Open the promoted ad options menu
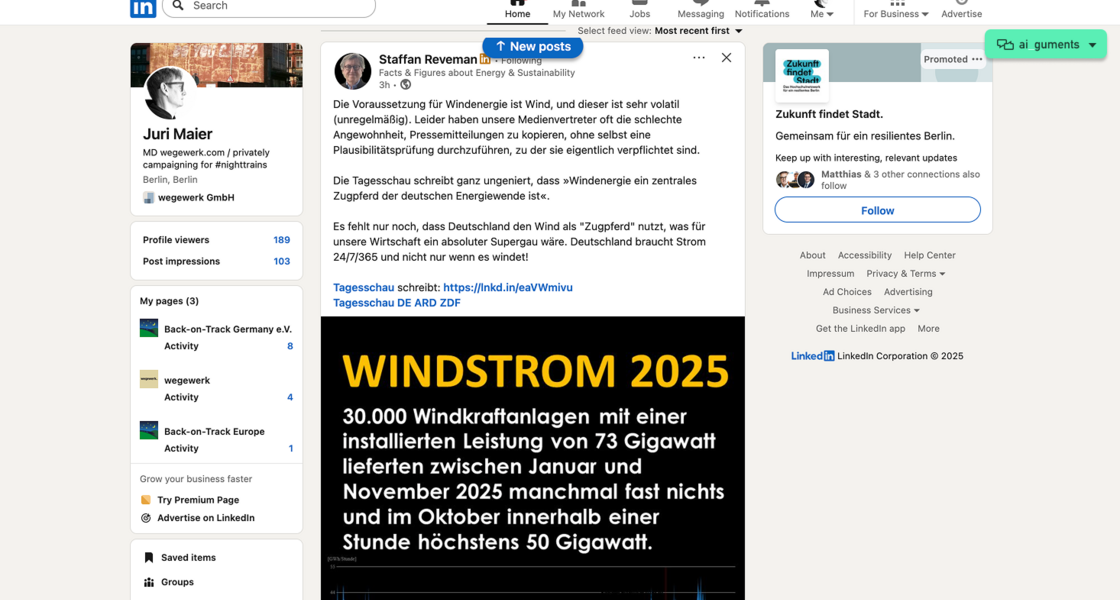1120x600 pixels. tap(977, 59)
